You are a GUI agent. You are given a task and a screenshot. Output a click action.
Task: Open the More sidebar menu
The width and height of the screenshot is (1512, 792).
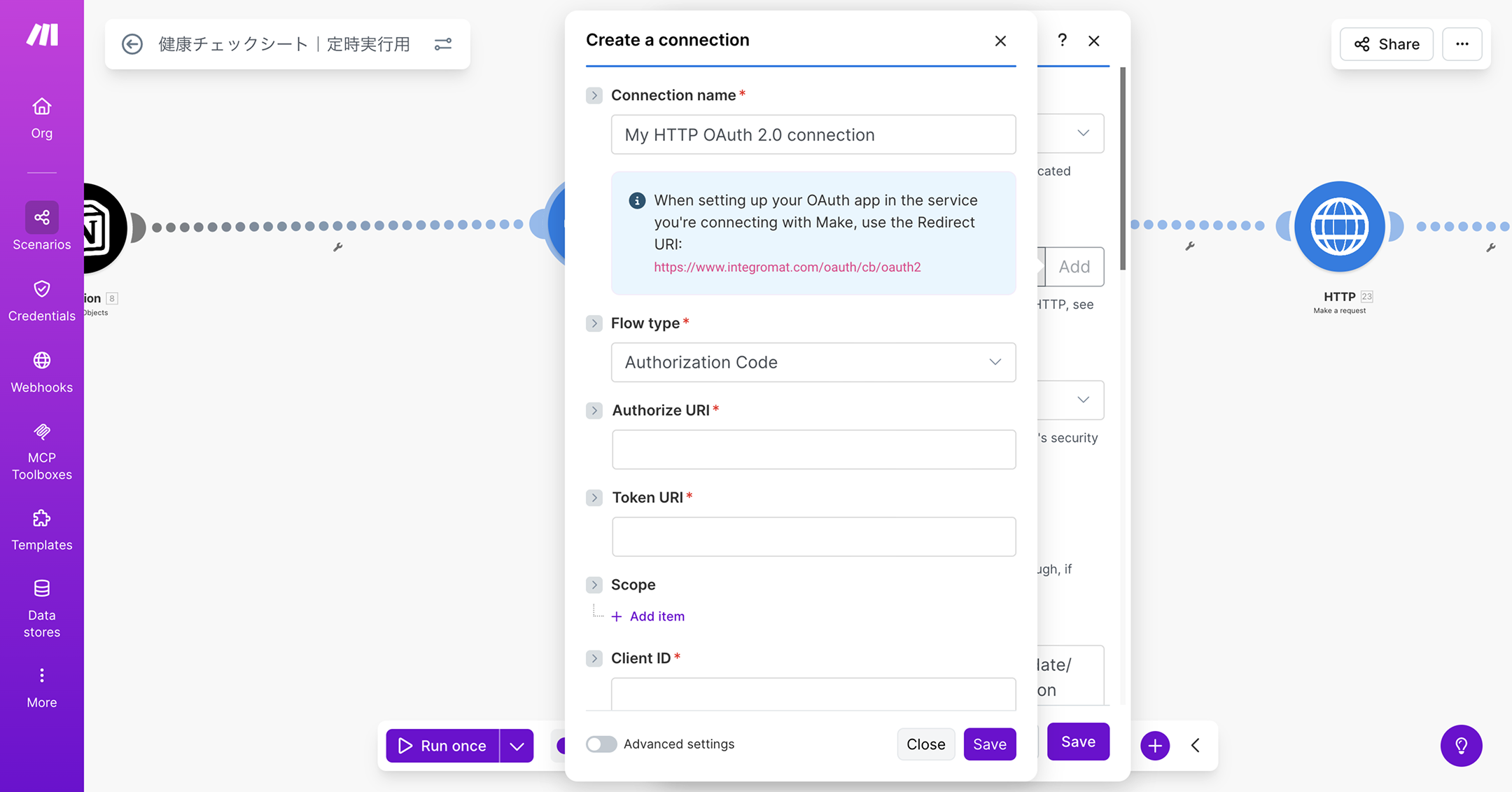(42, 687)
